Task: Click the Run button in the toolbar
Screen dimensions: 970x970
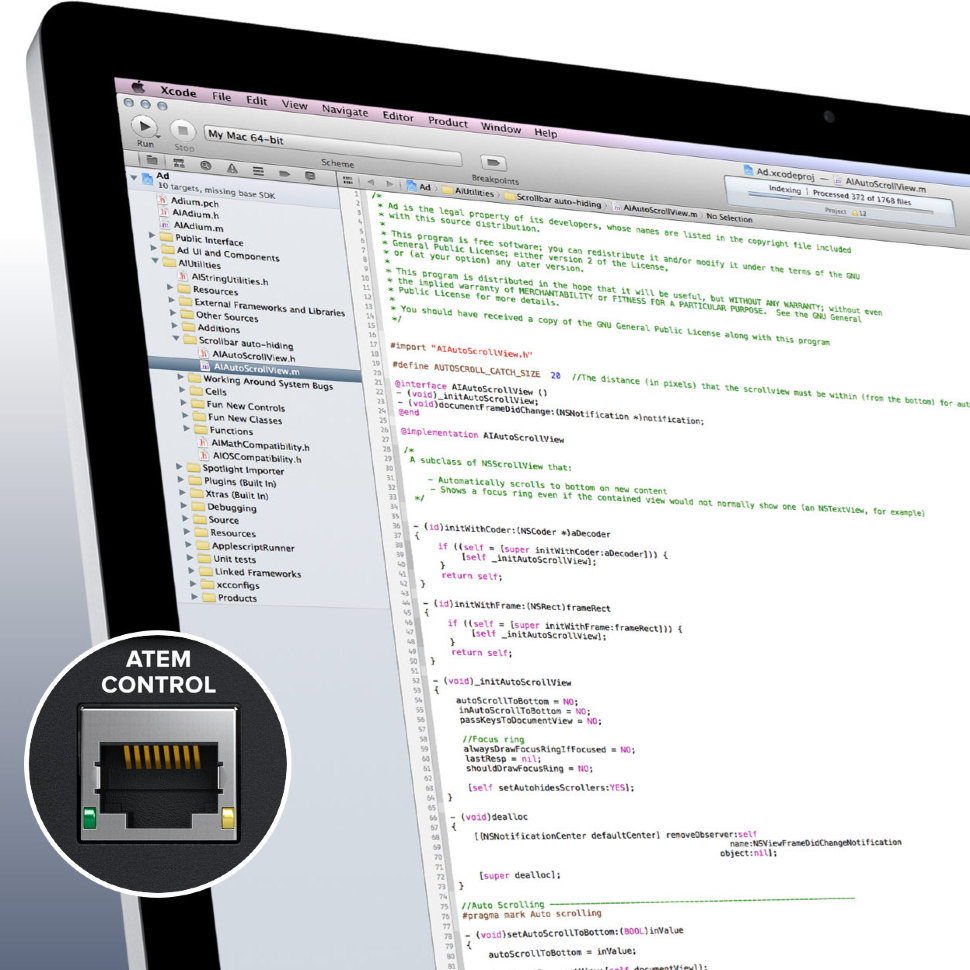Action: coord(146,127)
